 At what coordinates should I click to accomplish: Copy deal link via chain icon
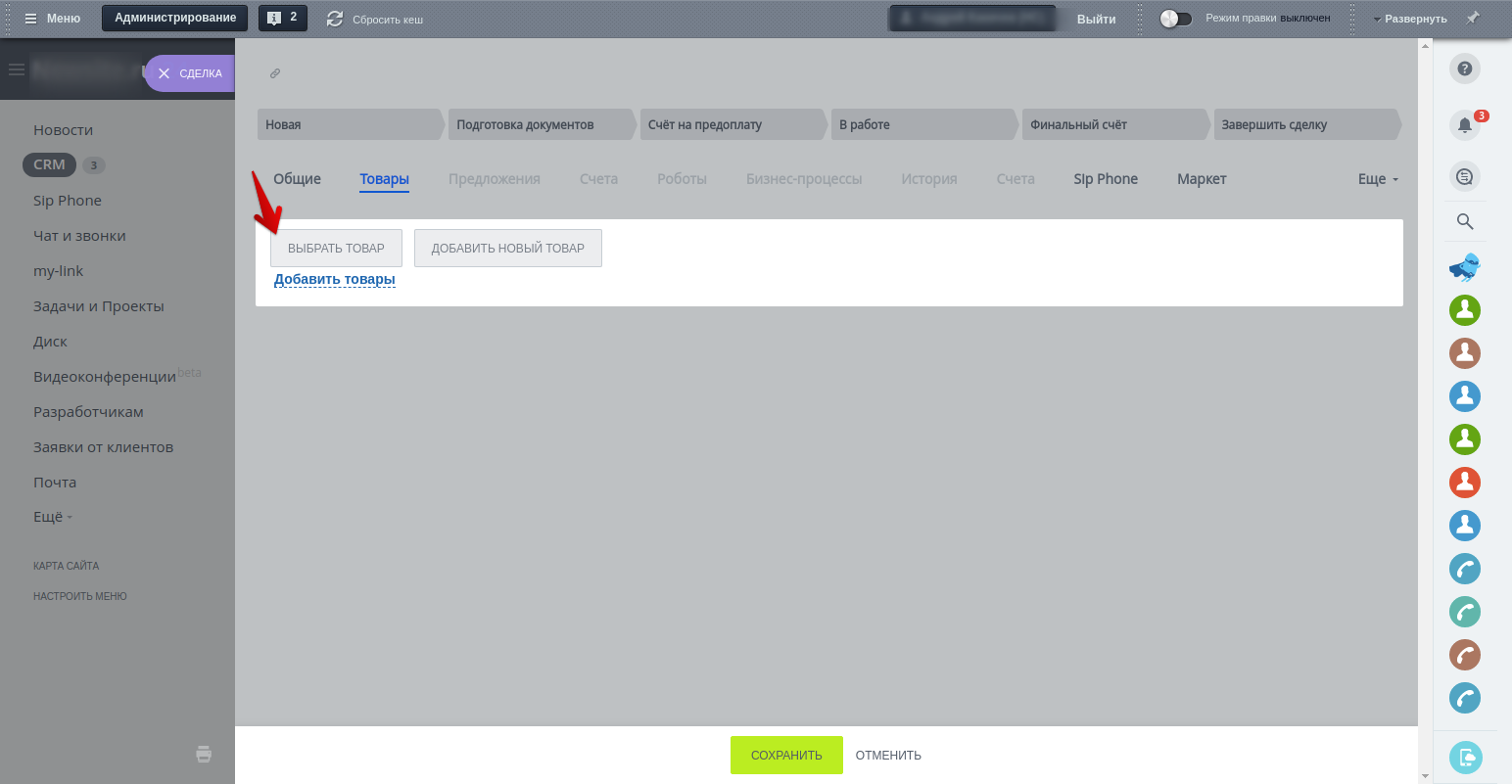(275, 73)
